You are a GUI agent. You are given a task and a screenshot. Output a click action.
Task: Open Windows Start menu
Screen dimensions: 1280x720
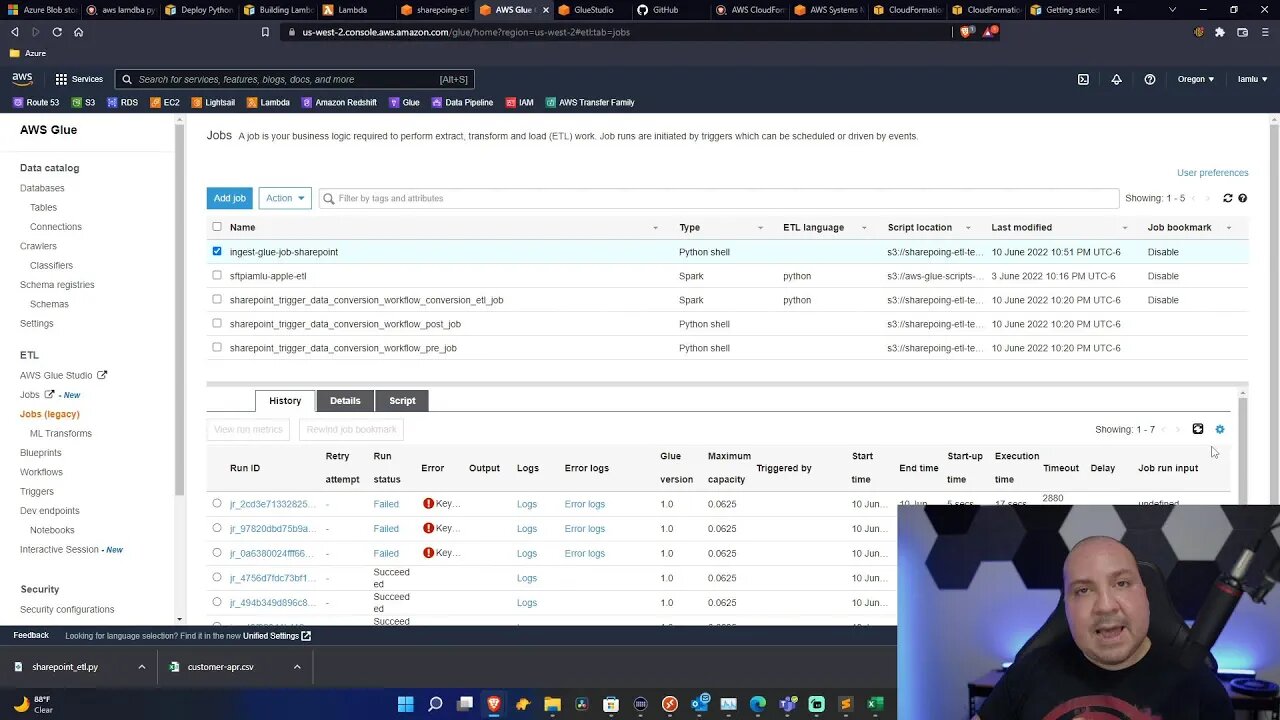pos(406,704)
